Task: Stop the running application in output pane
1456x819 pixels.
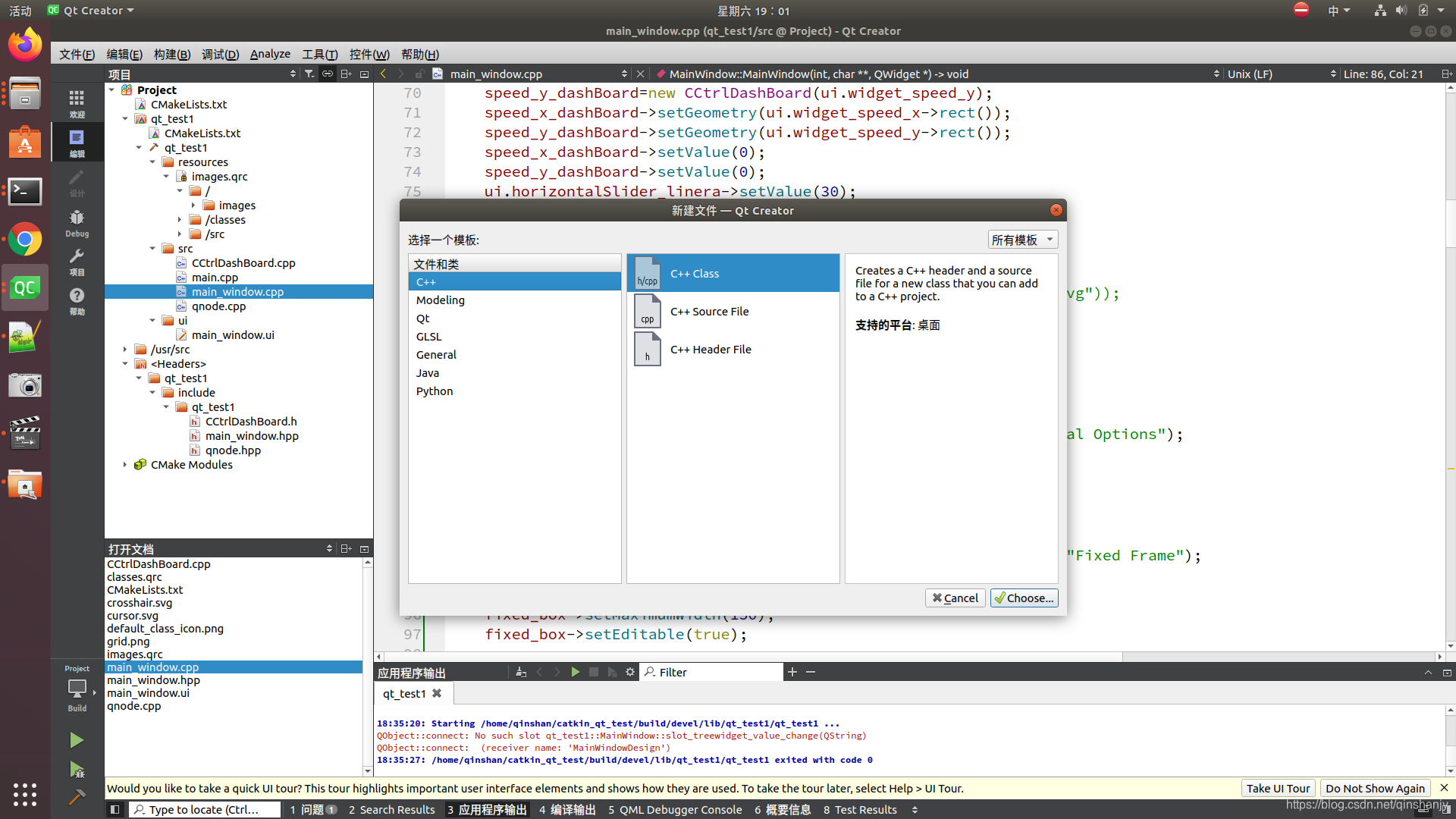Action: (594, 672)
